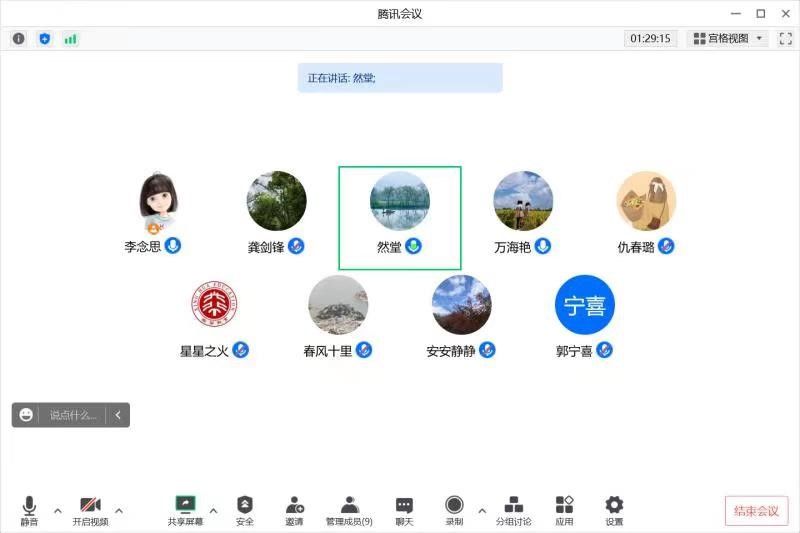Open the 分组讨论 breakout rooms
Viewport: 800px width, 533px height.
(514, 510)
